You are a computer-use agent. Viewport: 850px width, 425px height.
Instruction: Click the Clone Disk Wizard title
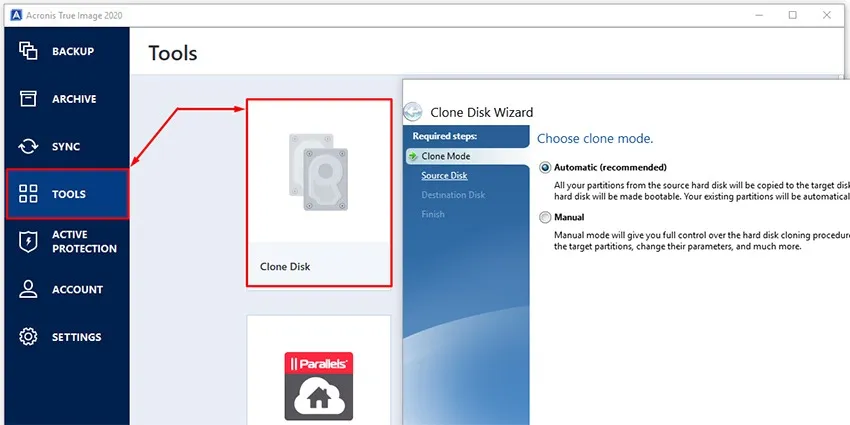pos(482,113)
